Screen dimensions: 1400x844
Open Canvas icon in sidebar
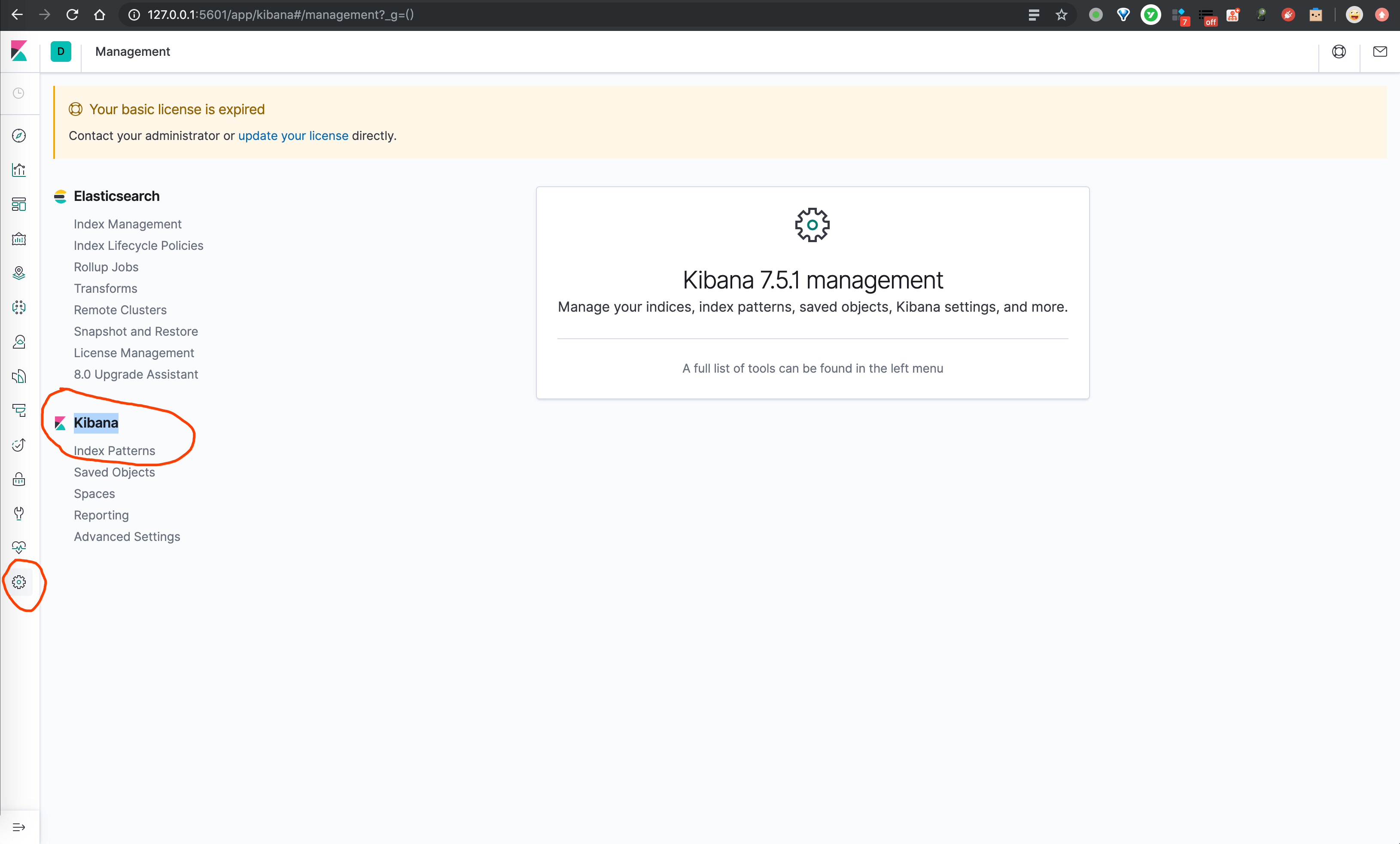pyautogui.click(x=19, y=239)
